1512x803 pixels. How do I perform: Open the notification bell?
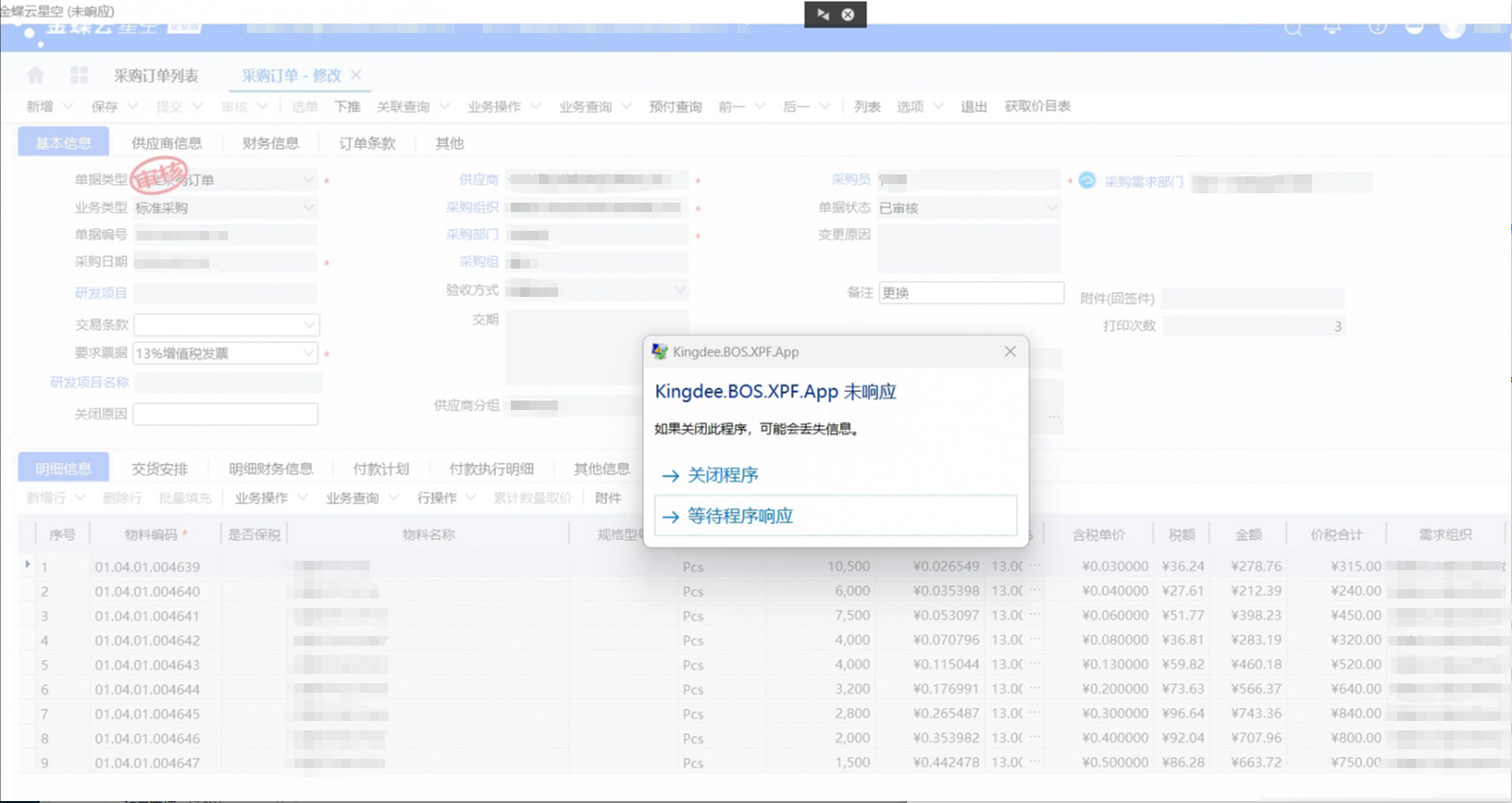[x=1332, y=28]
